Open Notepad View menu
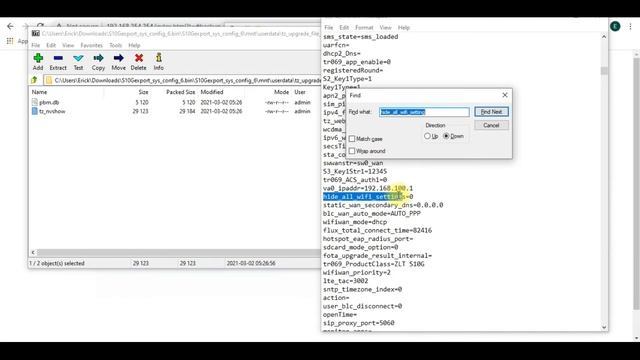 (385, 27)
